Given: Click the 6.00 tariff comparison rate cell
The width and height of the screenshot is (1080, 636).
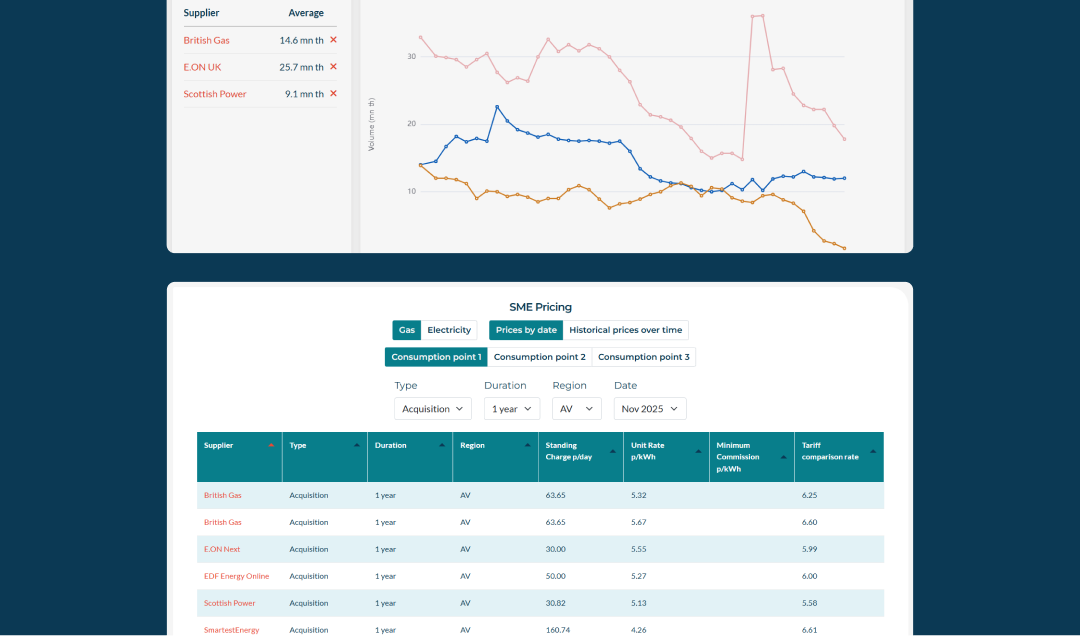Looking at the screenshot, I should 809,576.
